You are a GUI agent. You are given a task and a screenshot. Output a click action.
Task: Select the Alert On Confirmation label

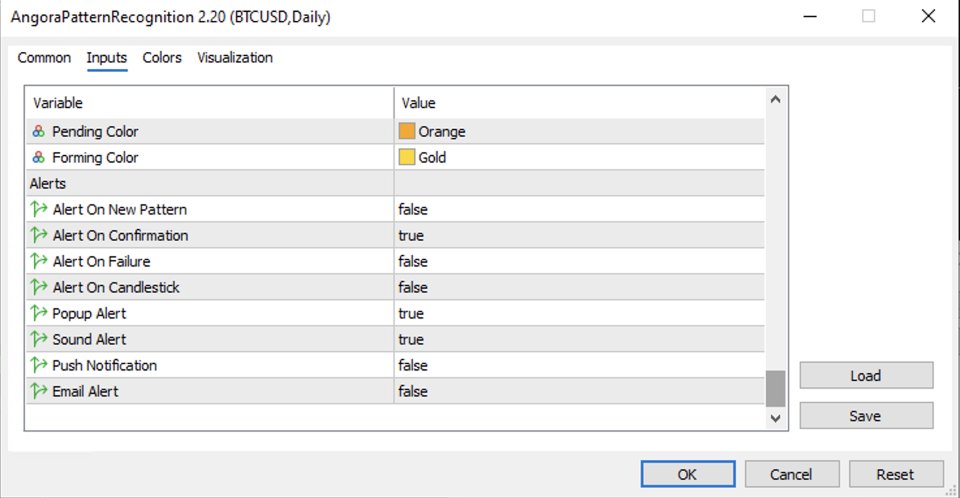[121, 235]
